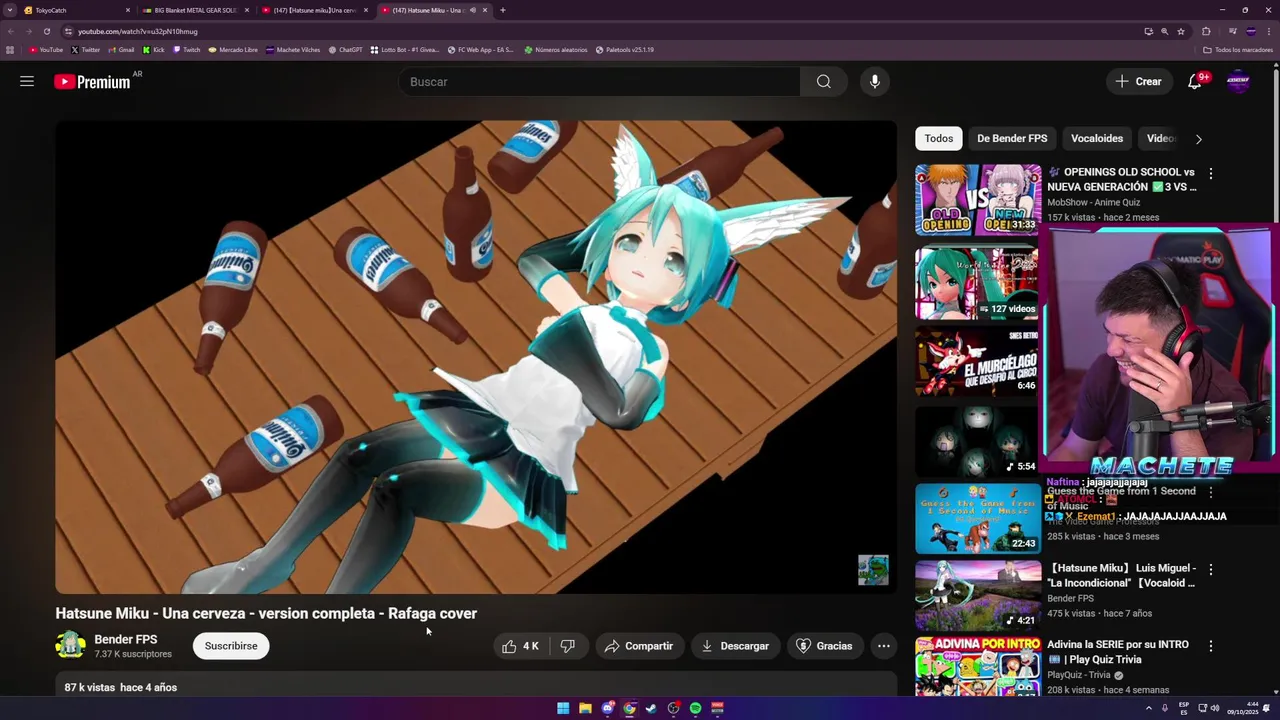Open the 22:43 Guess the Game thumbnail
1280x720 pixels.
click(x=978, y=519)
